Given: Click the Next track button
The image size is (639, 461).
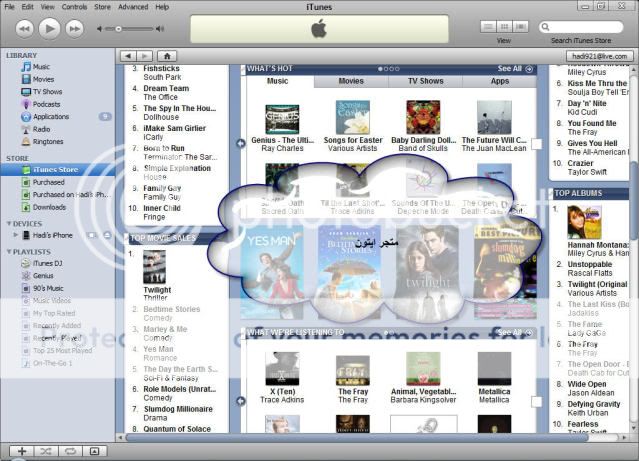Looking at the screenshot, I should pos(75,29).
